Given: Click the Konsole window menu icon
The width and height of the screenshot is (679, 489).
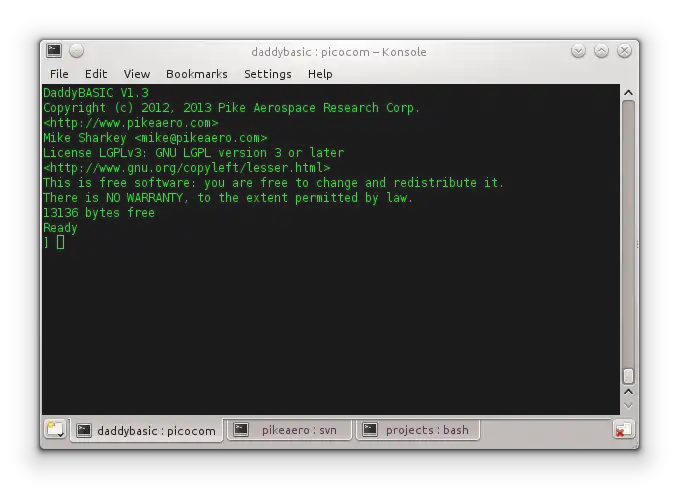Looking at the screenshot, I should [x=54, y=51].
